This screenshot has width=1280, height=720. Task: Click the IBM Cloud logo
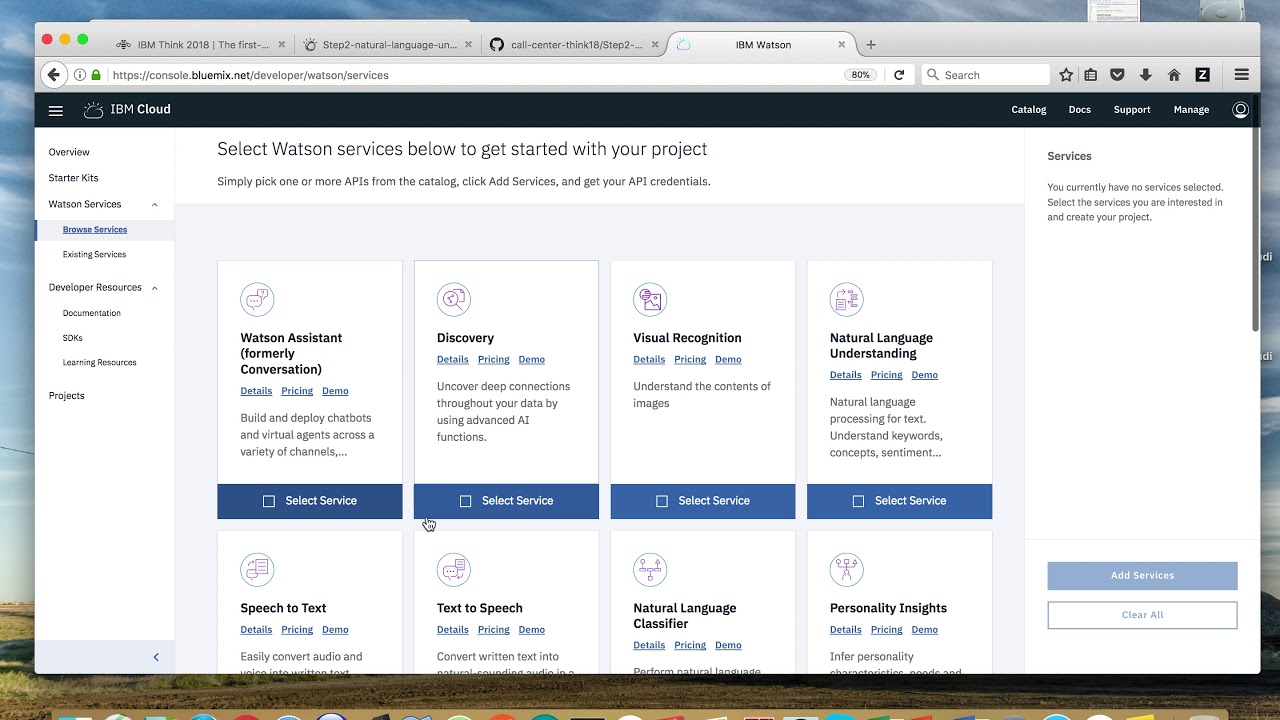pos(127,110)
